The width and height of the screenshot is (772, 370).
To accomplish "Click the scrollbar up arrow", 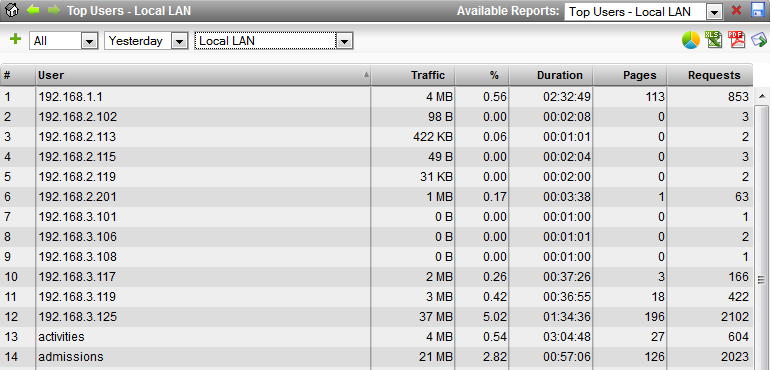I will click(x=762, y=96).
